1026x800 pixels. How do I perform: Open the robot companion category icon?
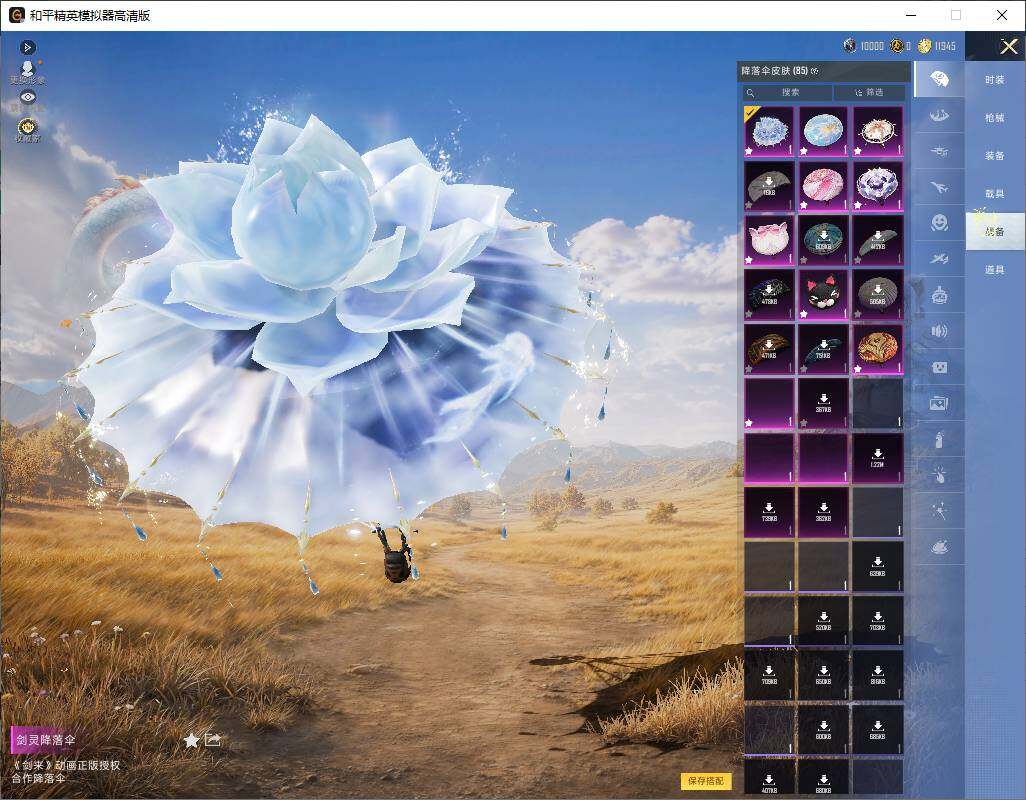tap(939, 296)
